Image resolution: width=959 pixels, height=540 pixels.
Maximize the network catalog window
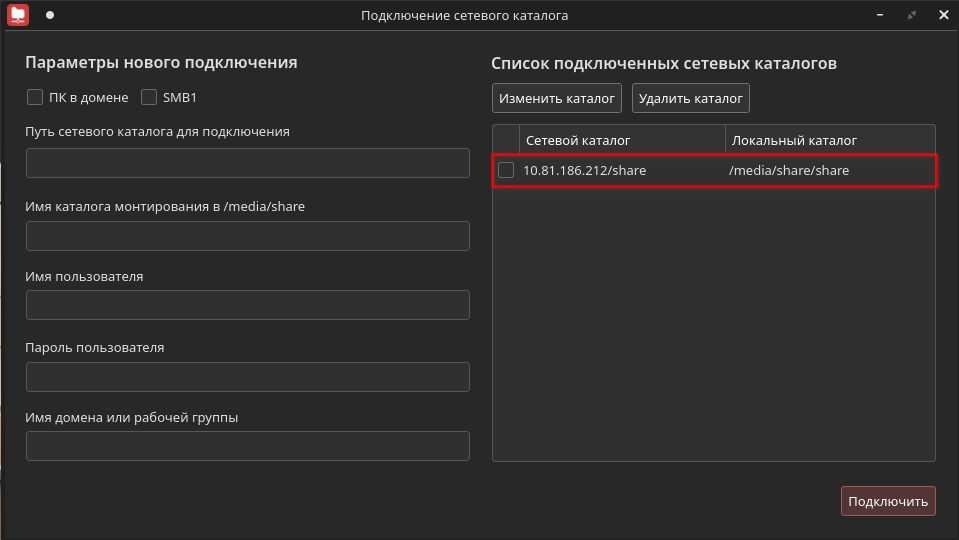click(x=911, y=15)
